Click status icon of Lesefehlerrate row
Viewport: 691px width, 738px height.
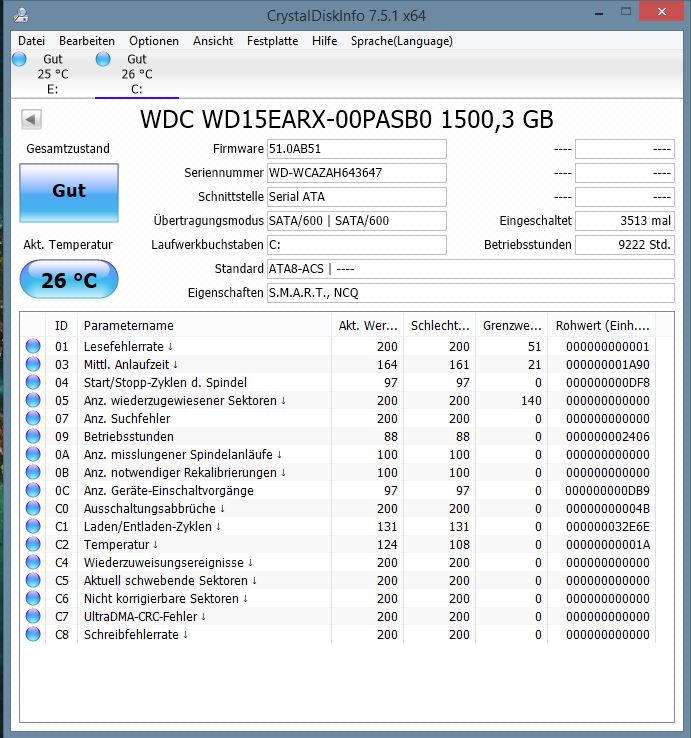(x=33, y=346)
